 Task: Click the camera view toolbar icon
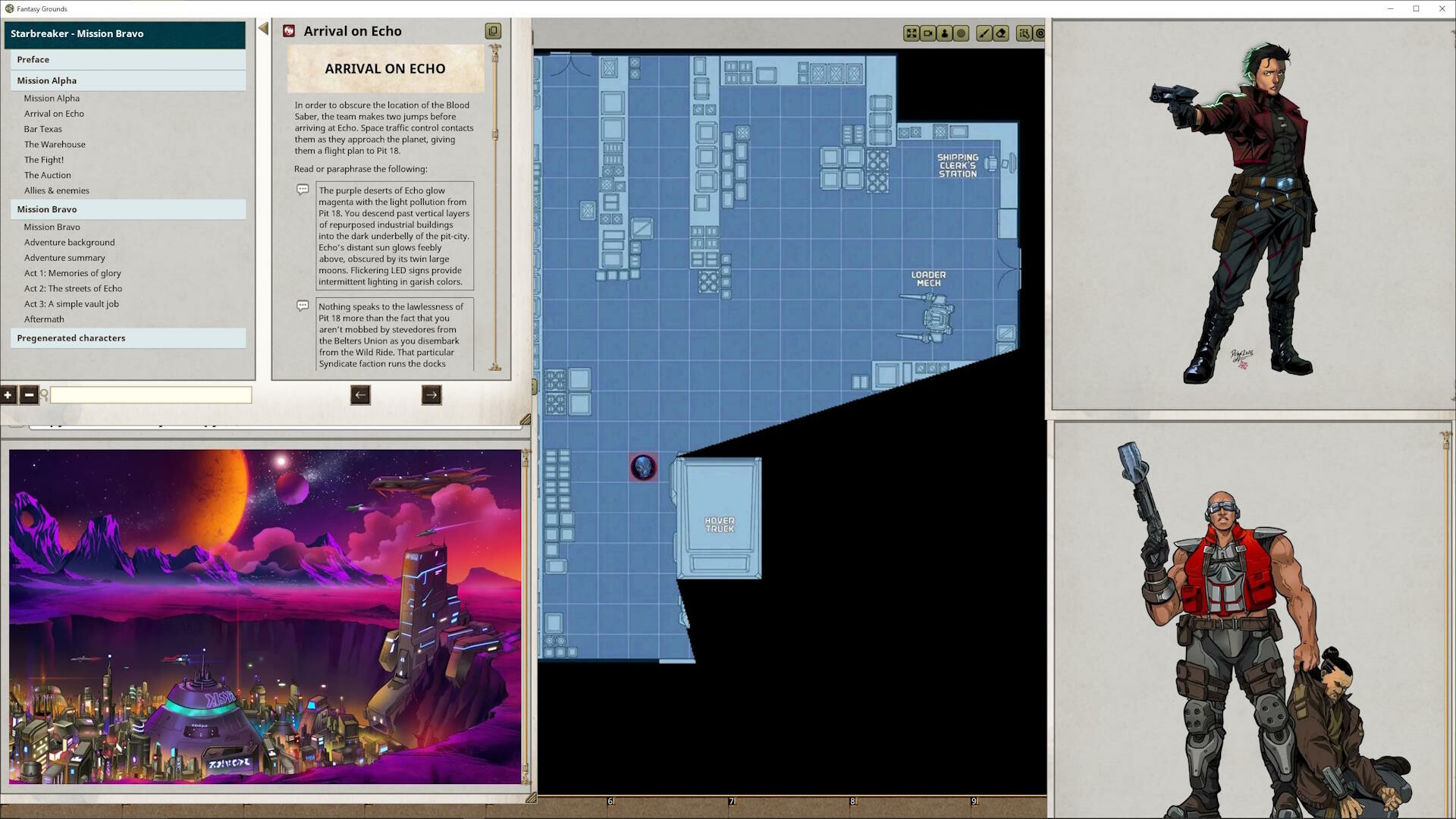[x=928, y=33]
